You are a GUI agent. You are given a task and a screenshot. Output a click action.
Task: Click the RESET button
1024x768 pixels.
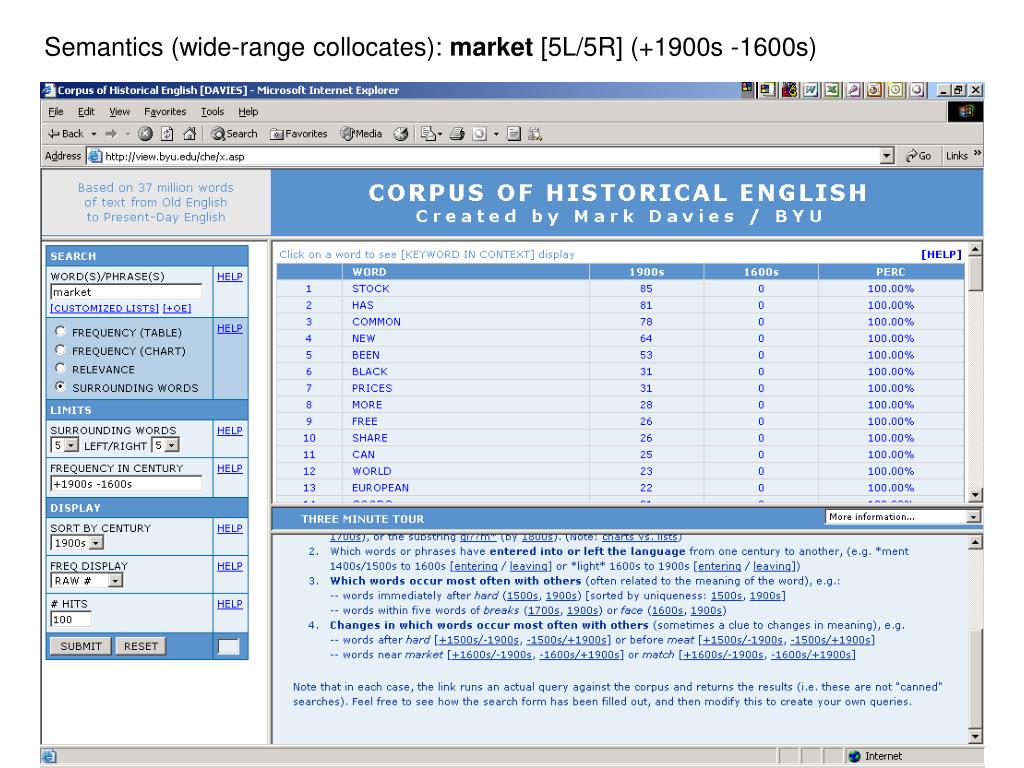point(140,646)
